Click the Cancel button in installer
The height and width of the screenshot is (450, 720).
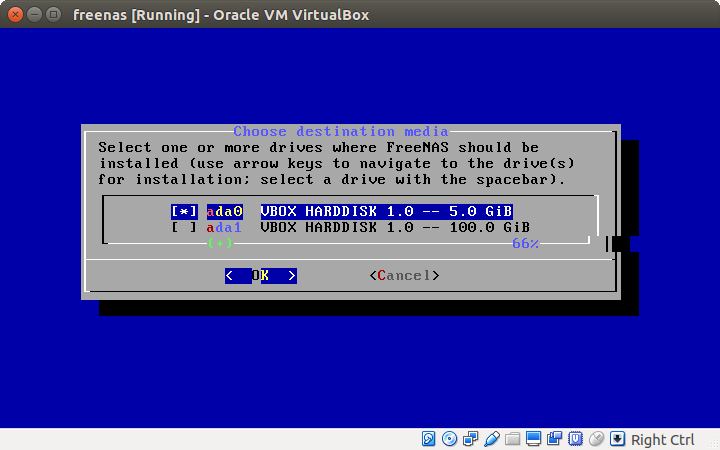(404, 276)
